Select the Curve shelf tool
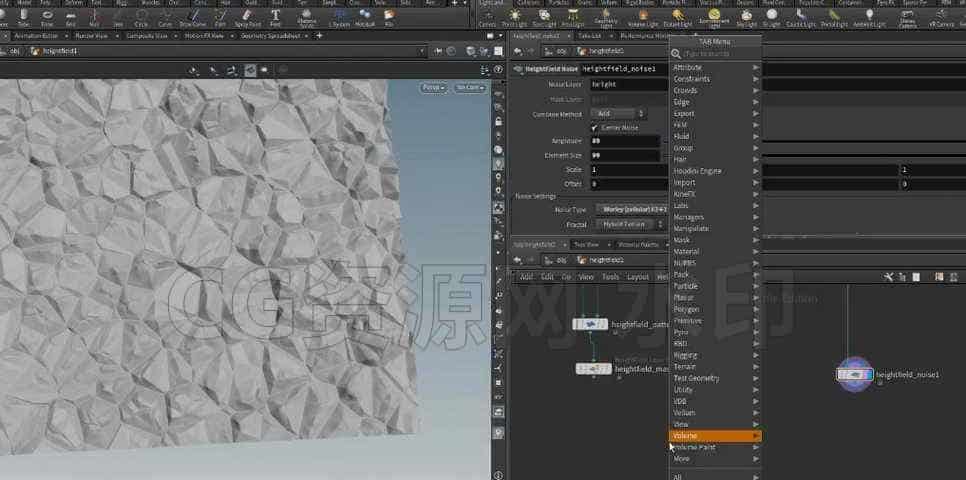Image resolution: width=966 pixels, height=480 pixels. (165, 17)
